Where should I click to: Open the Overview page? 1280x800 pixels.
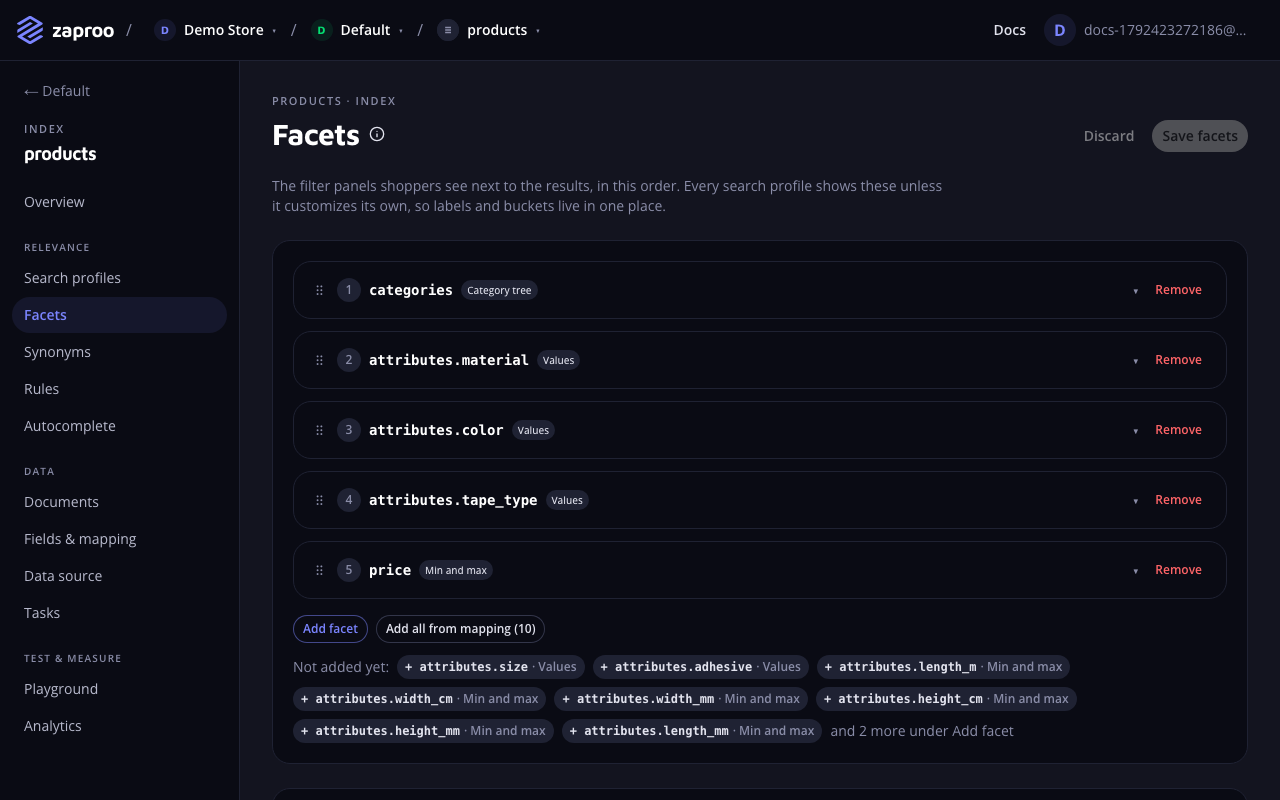[119, 202]
